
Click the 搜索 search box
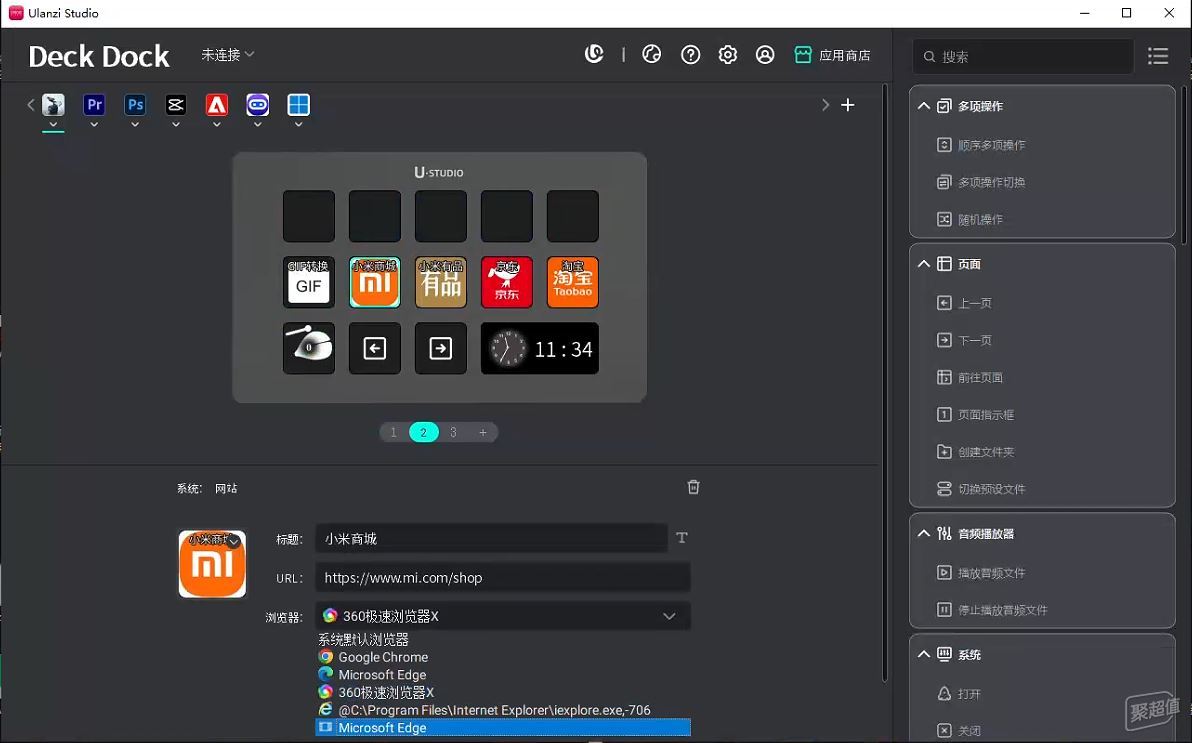(1023, 56)
